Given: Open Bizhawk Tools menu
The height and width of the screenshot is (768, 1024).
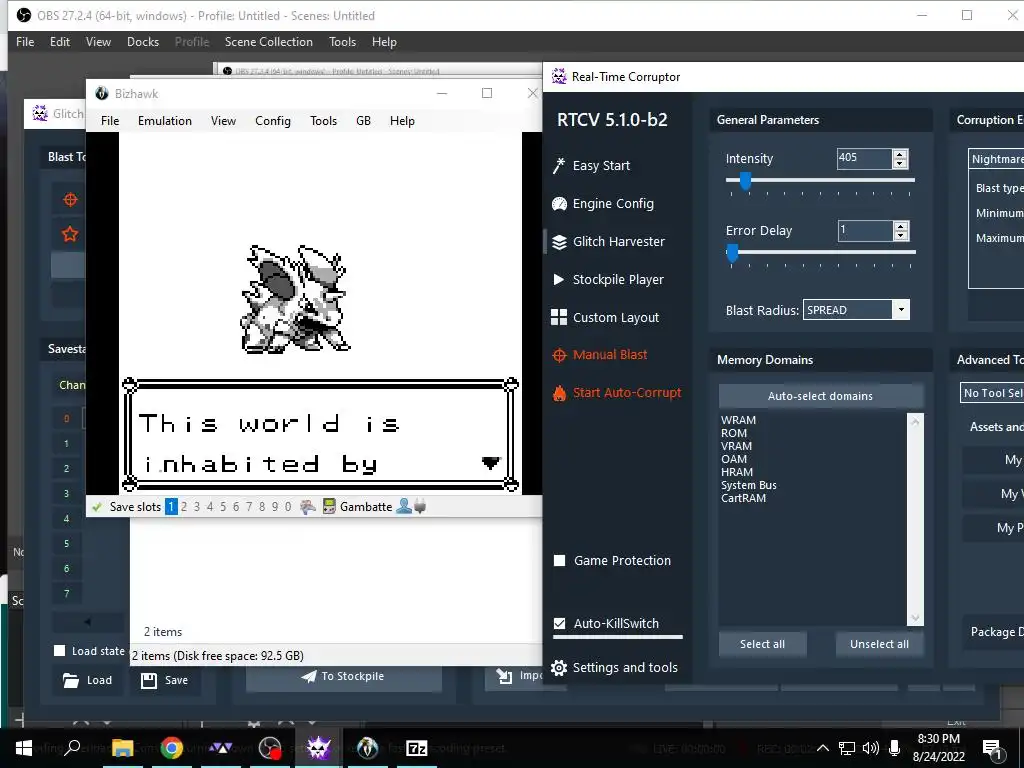Looking at the screenshot, I should 323,121.
